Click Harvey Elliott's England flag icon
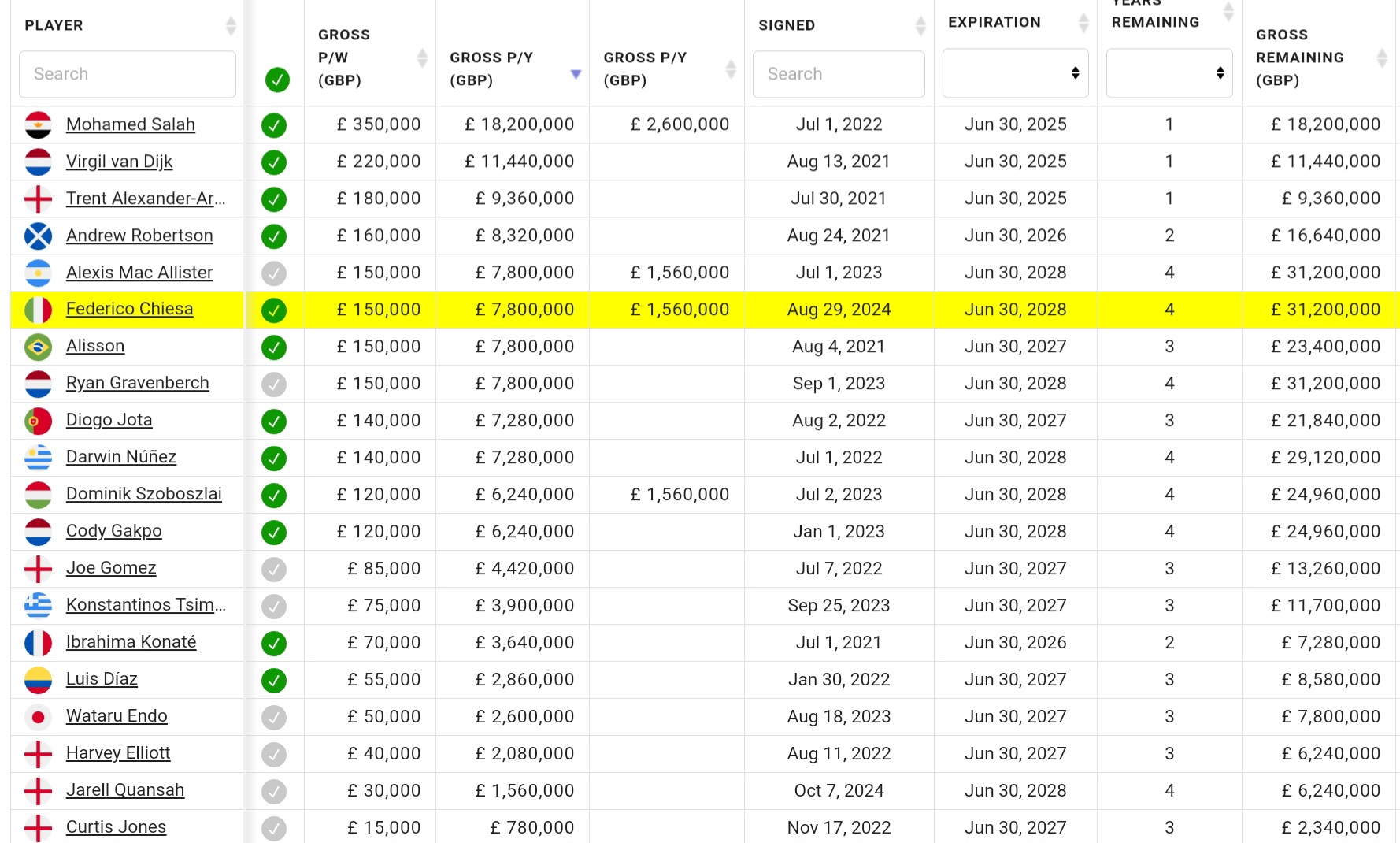 (x=38, y=754)
